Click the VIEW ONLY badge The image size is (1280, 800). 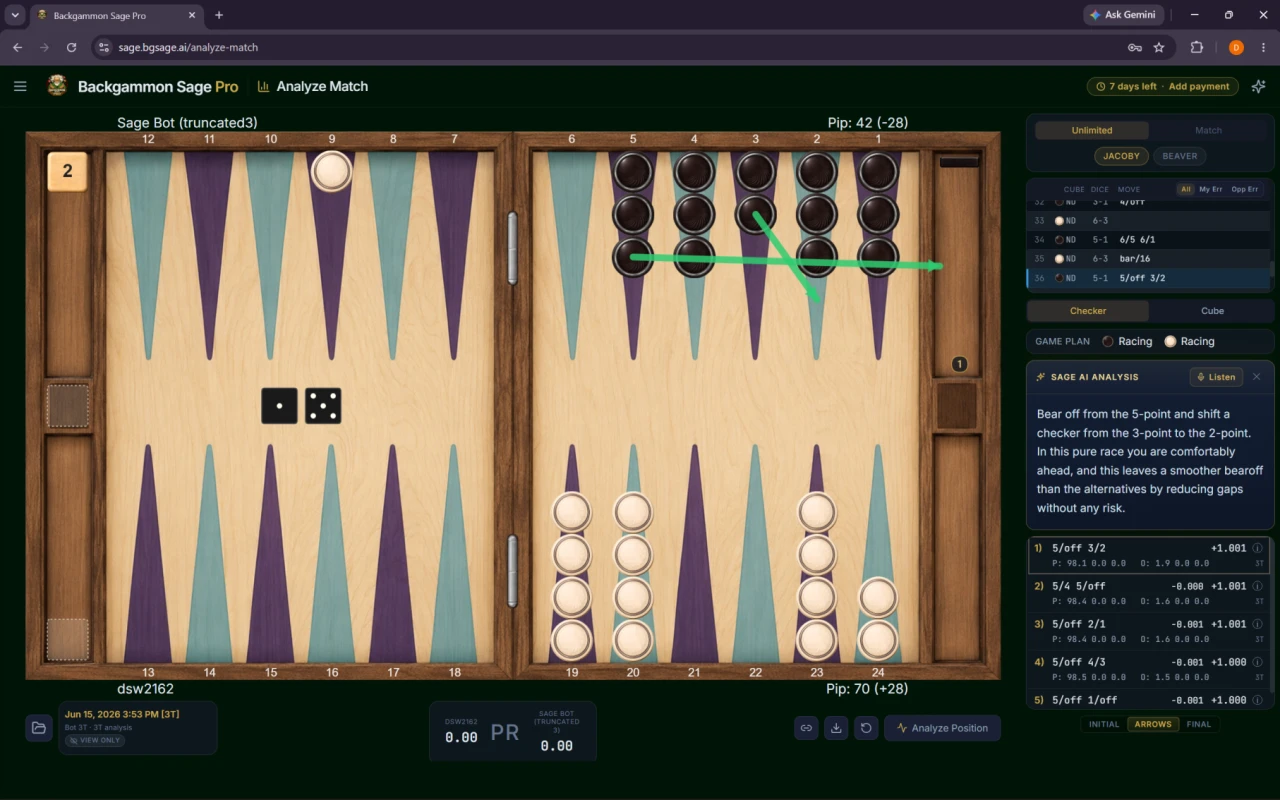tap(95, 740)
